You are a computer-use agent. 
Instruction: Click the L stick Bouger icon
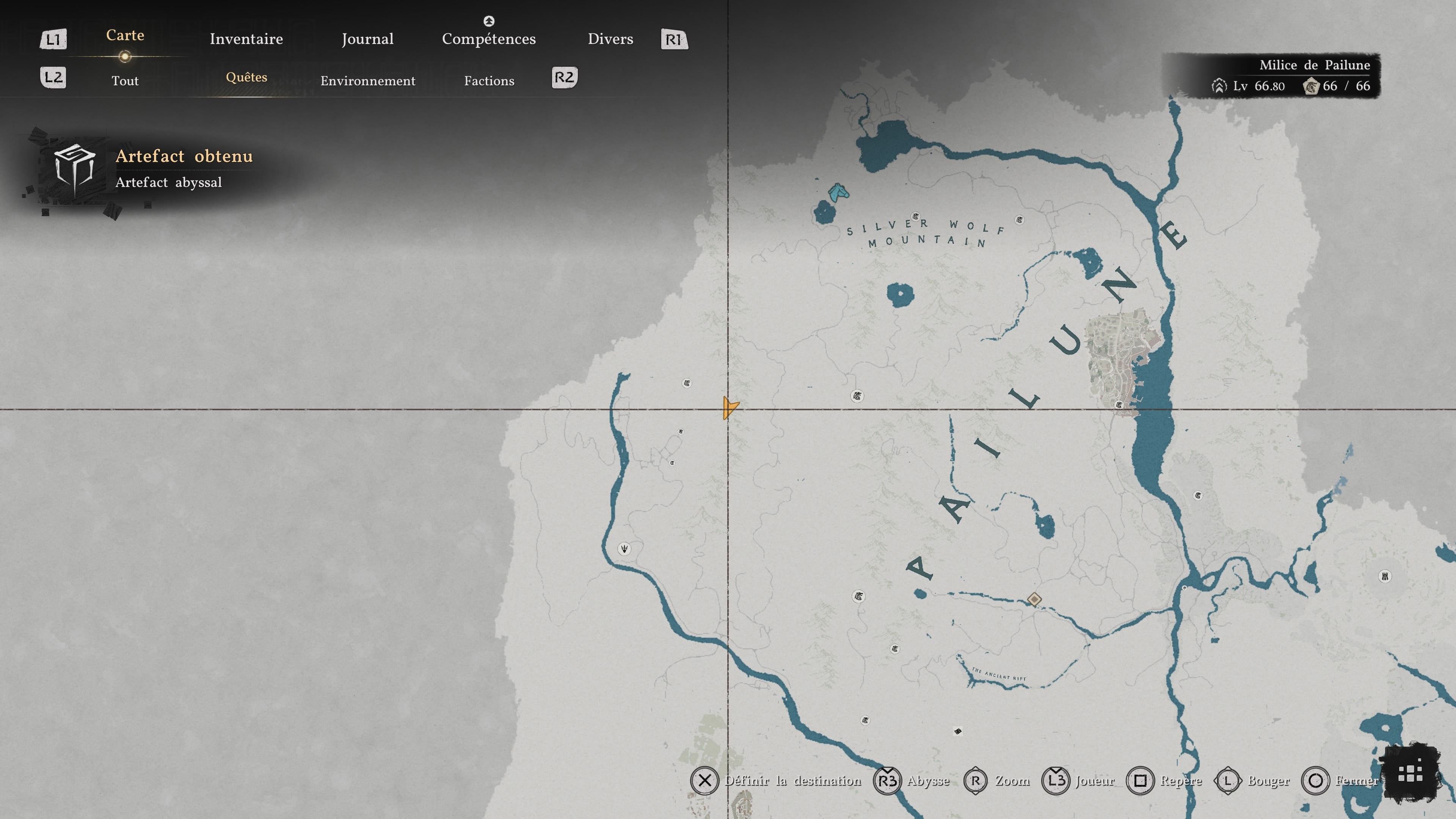[x=1228, y=781]
